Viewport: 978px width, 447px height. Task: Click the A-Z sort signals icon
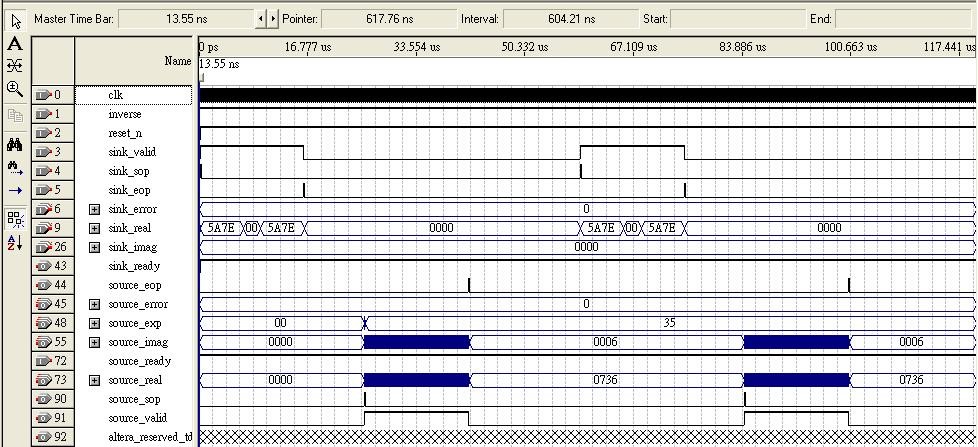[15, 242]
